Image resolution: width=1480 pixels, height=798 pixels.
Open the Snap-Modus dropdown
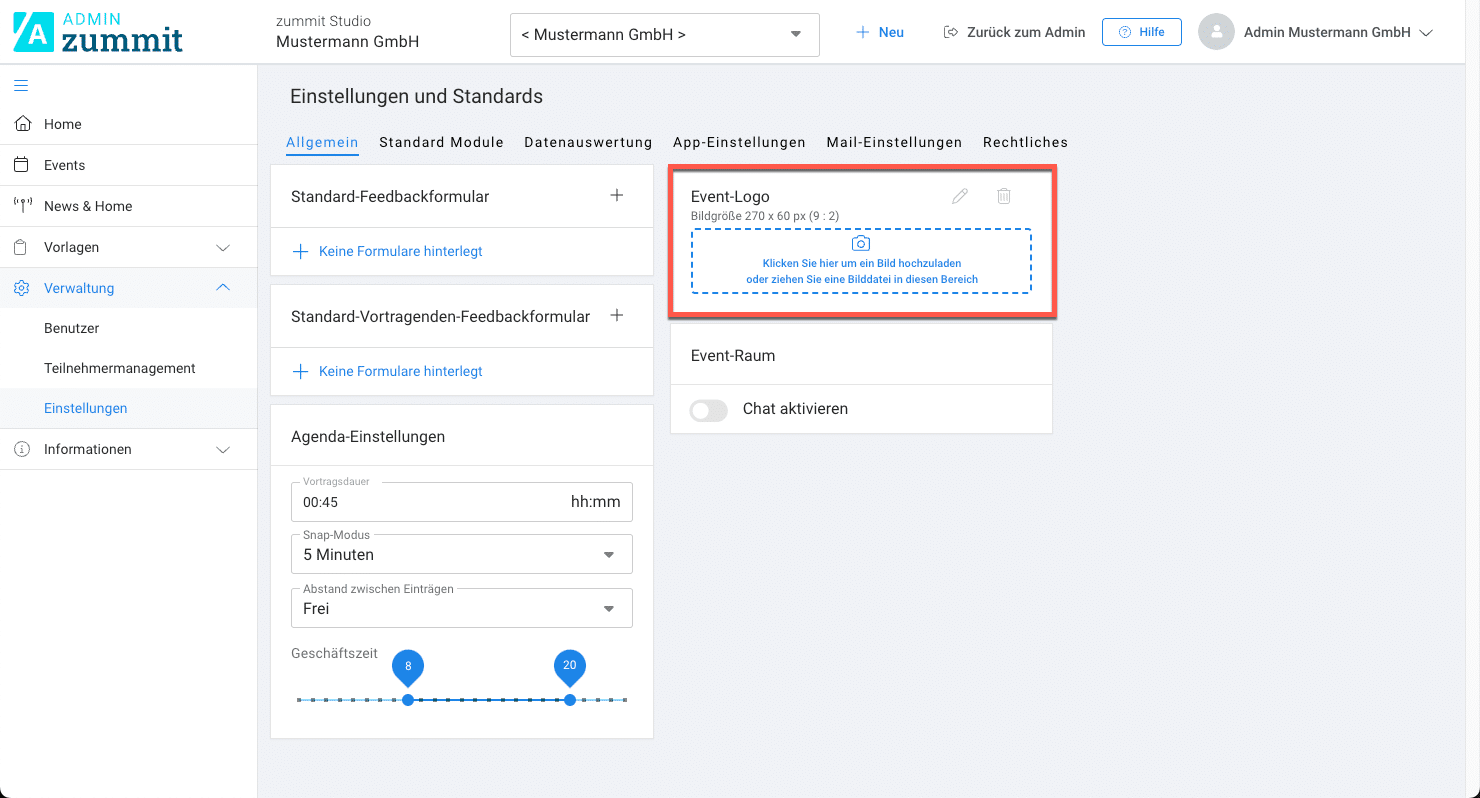[x=461, y=555]
